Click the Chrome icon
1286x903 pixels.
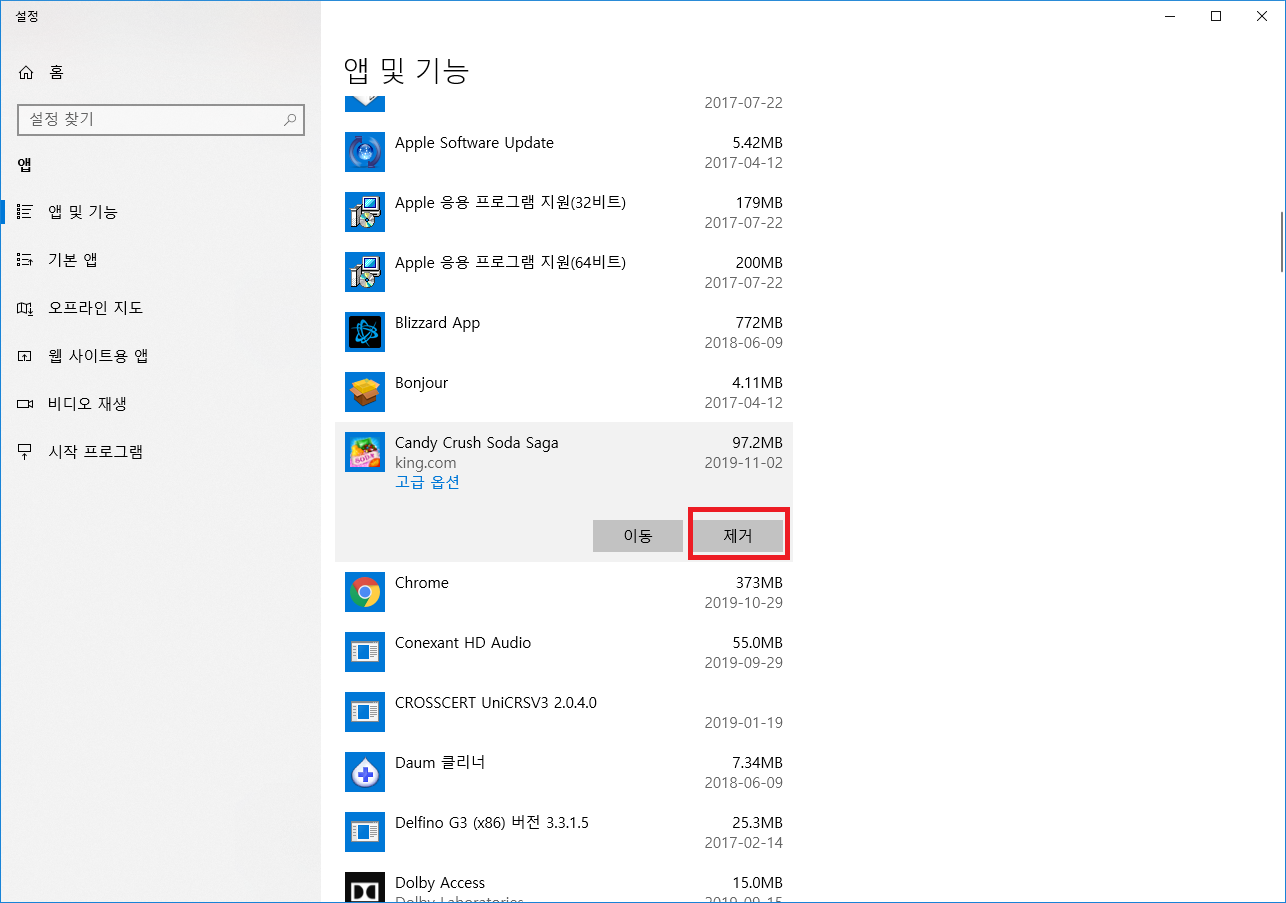pos(364,592)
